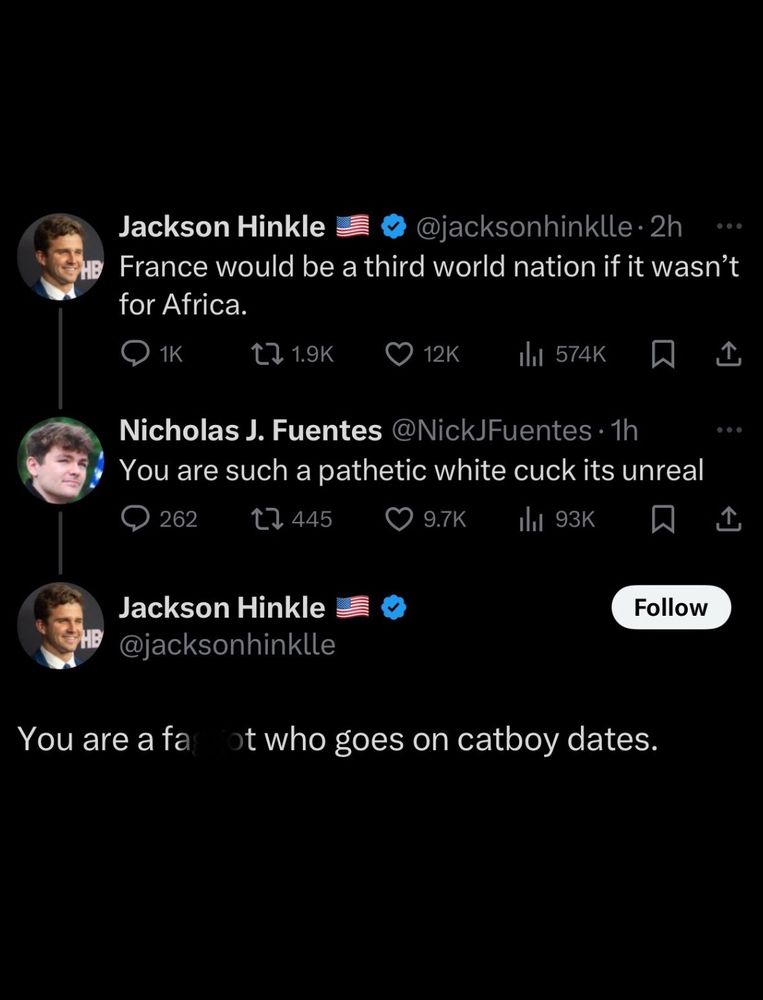The width and height of the screenshot is (763, 1000).
Task: Open more options on Fuentes's reply
Action: tap(729, 430)
